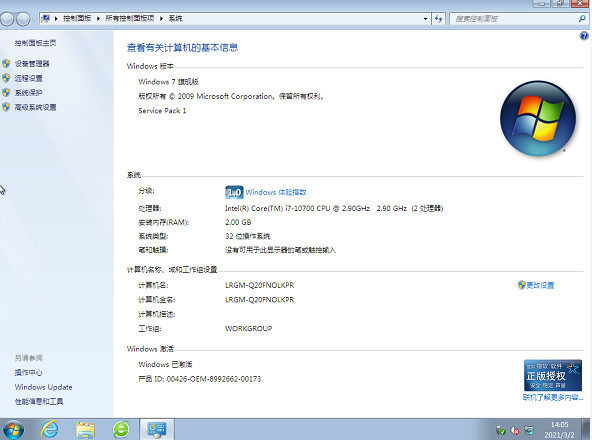
Task: Click the search magnifier icon
Action: 582,19
